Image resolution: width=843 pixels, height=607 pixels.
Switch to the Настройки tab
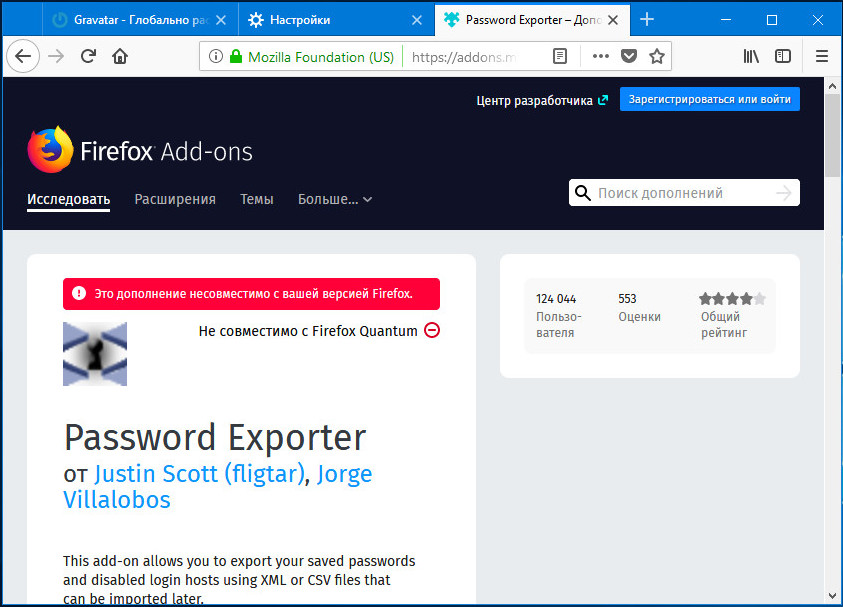[x=336, y=20]
